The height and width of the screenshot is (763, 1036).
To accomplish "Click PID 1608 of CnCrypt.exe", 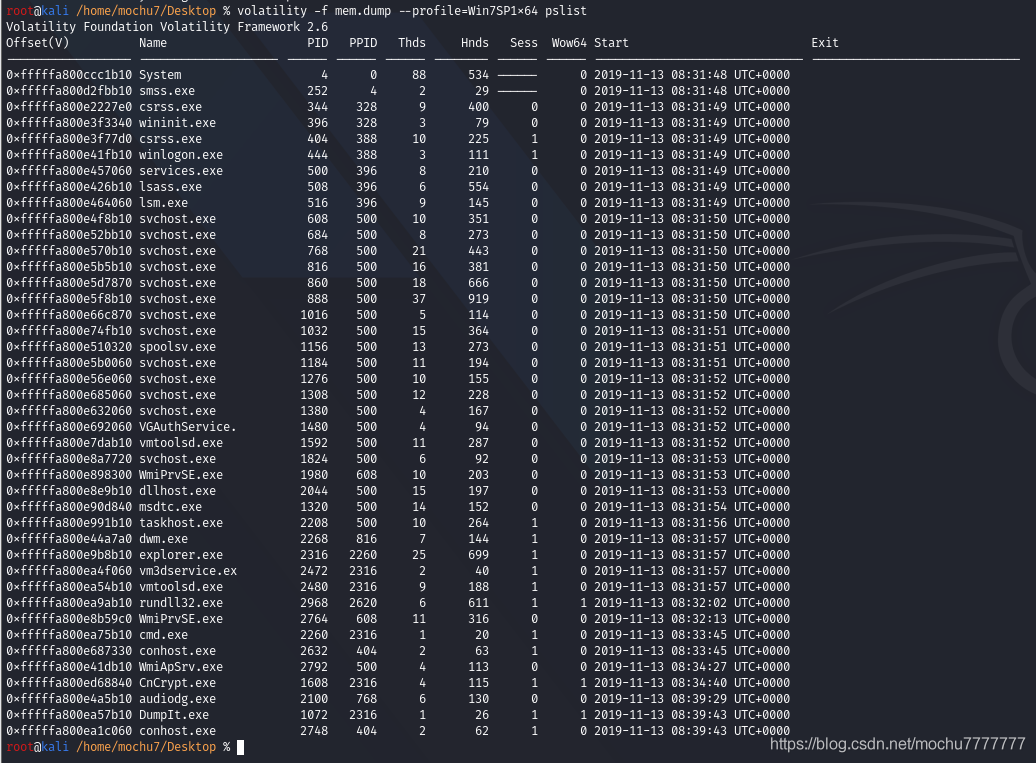I will tap(314, 682).
